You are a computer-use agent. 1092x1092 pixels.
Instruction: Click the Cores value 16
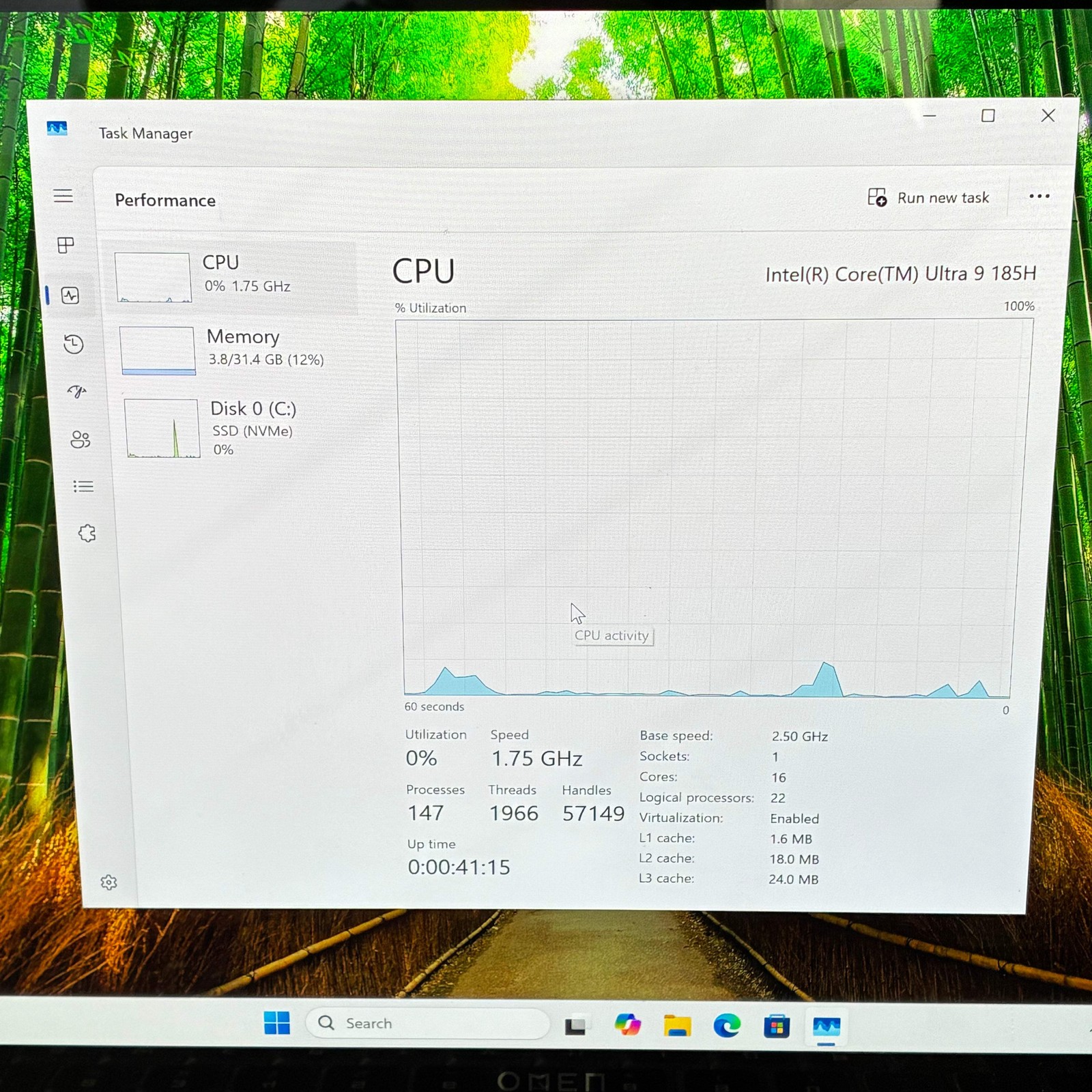[x=779, y=777]
